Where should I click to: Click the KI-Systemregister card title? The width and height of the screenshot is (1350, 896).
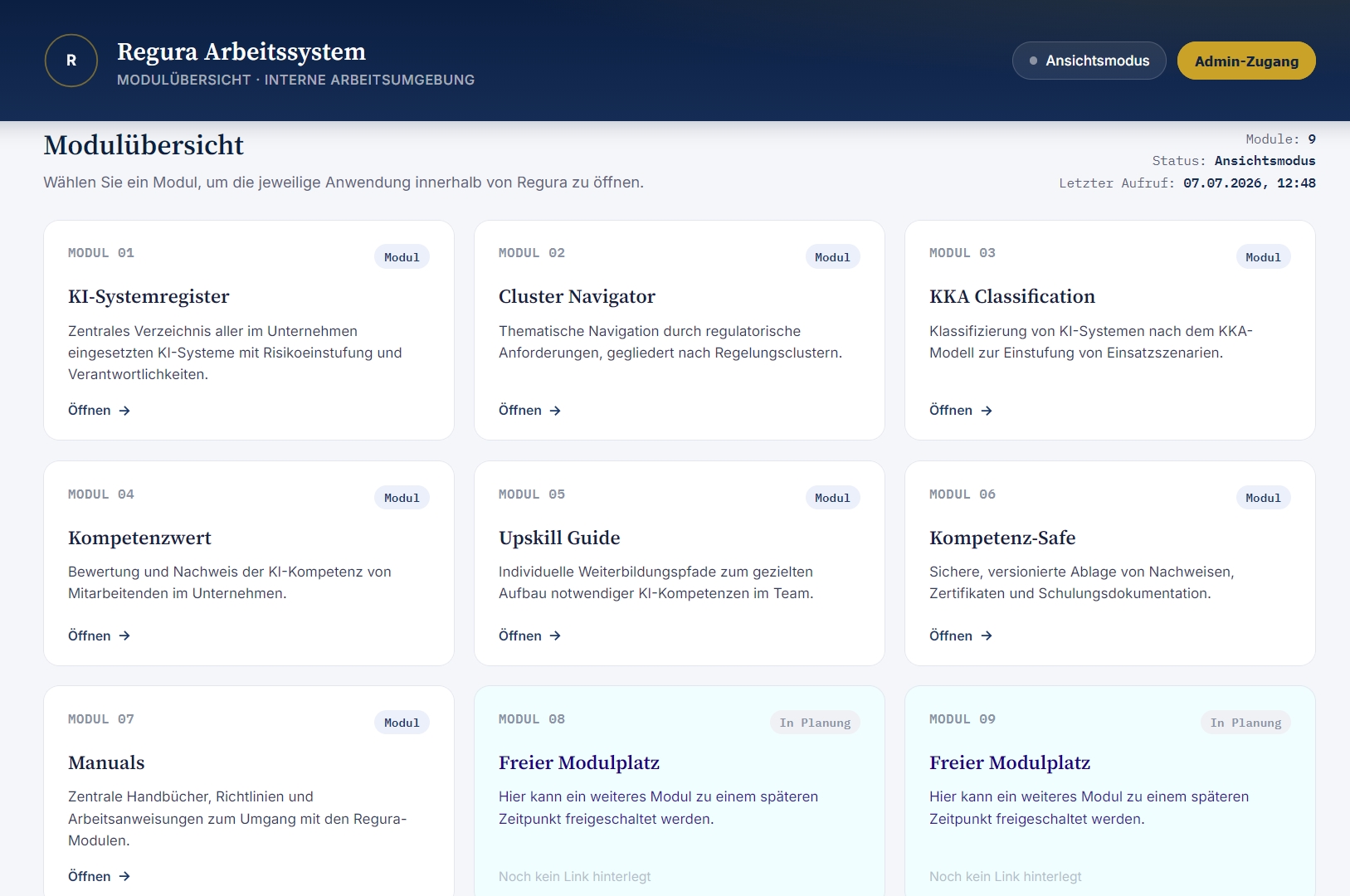pos(149,296)
